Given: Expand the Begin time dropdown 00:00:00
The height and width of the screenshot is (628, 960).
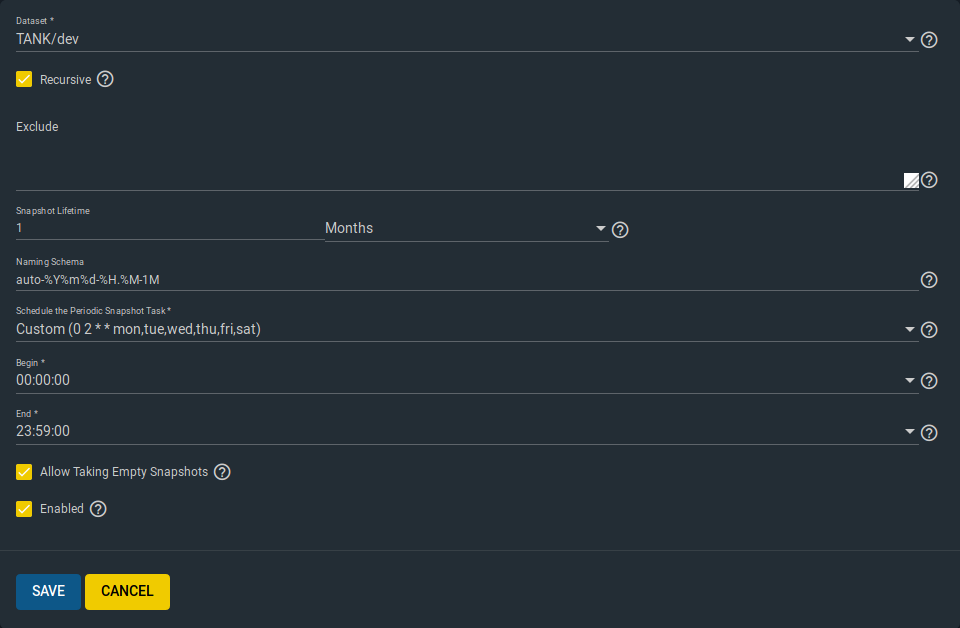Looking at the screenshot, I should coord(467,380).
